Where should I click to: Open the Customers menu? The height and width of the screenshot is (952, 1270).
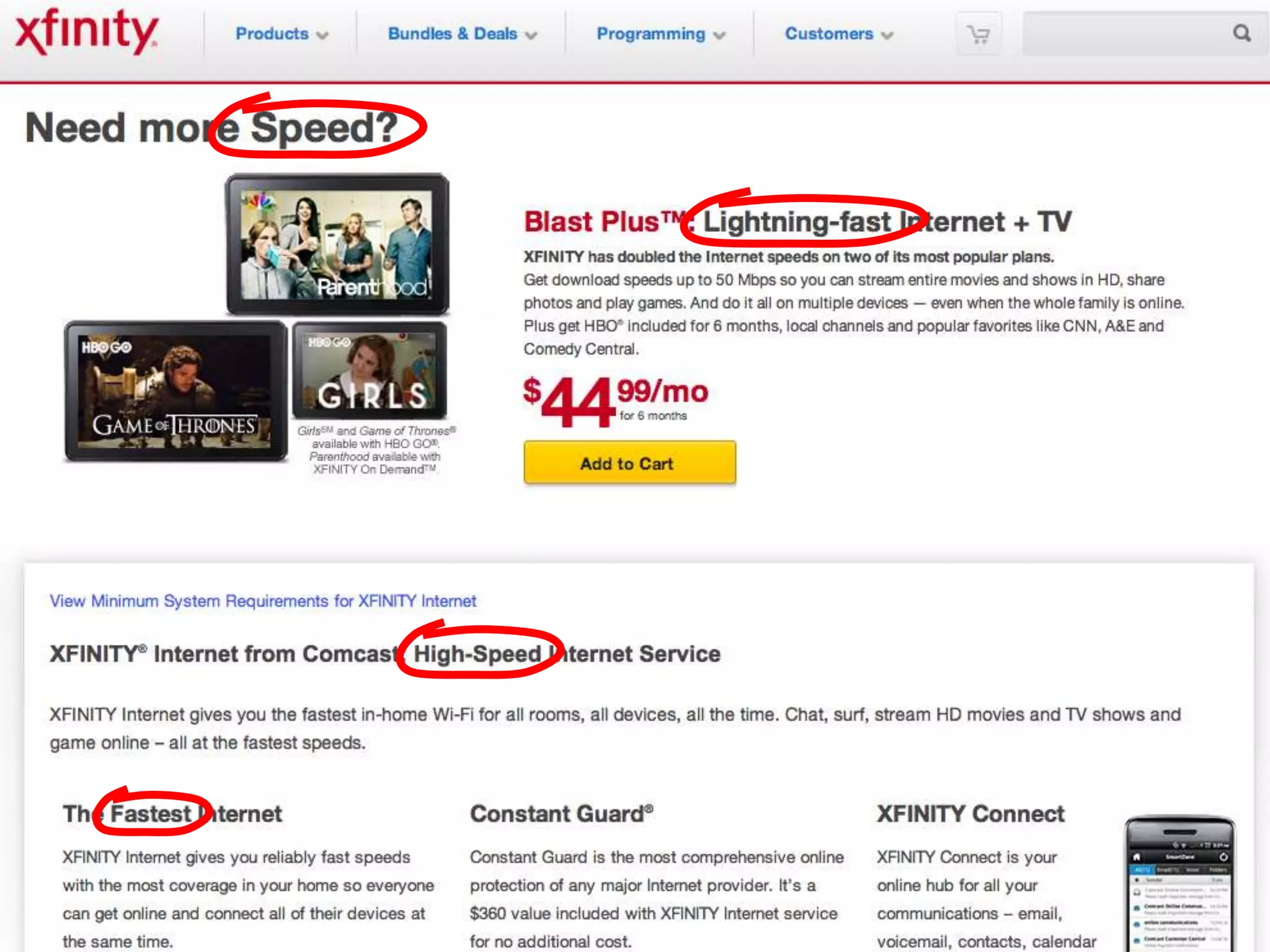point(829,33)
